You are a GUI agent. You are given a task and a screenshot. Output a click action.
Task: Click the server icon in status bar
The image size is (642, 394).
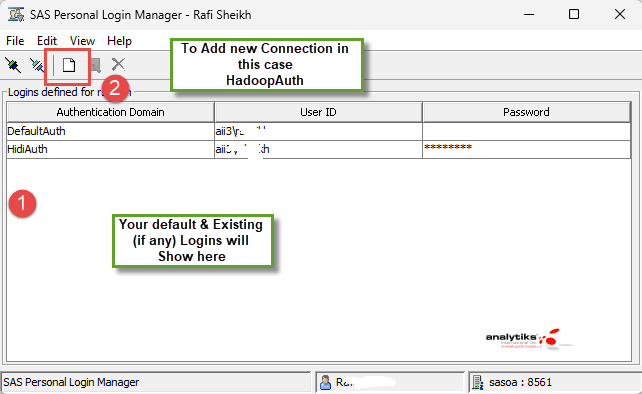click(477, 383)
